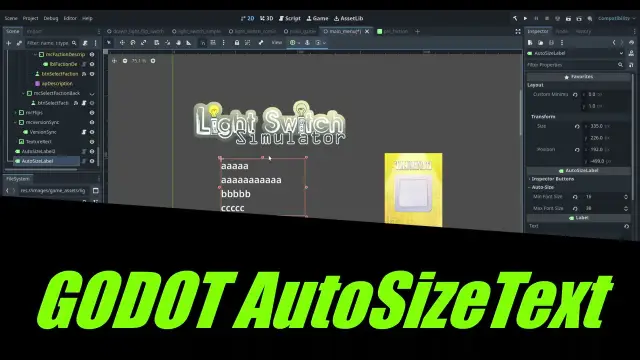The height and width of the screenshot is (360, 640).
Task: Collapse the Auto-Size section
Action: pos(541,187)
